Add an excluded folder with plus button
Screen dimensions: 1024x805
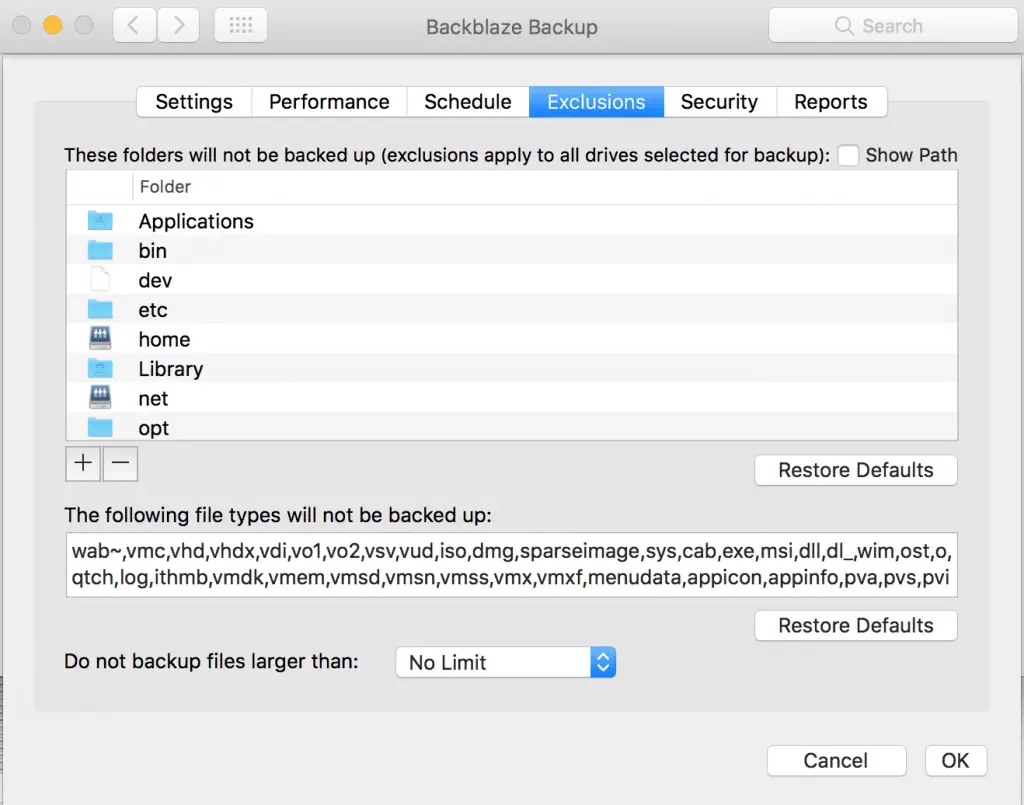[83, 464]
